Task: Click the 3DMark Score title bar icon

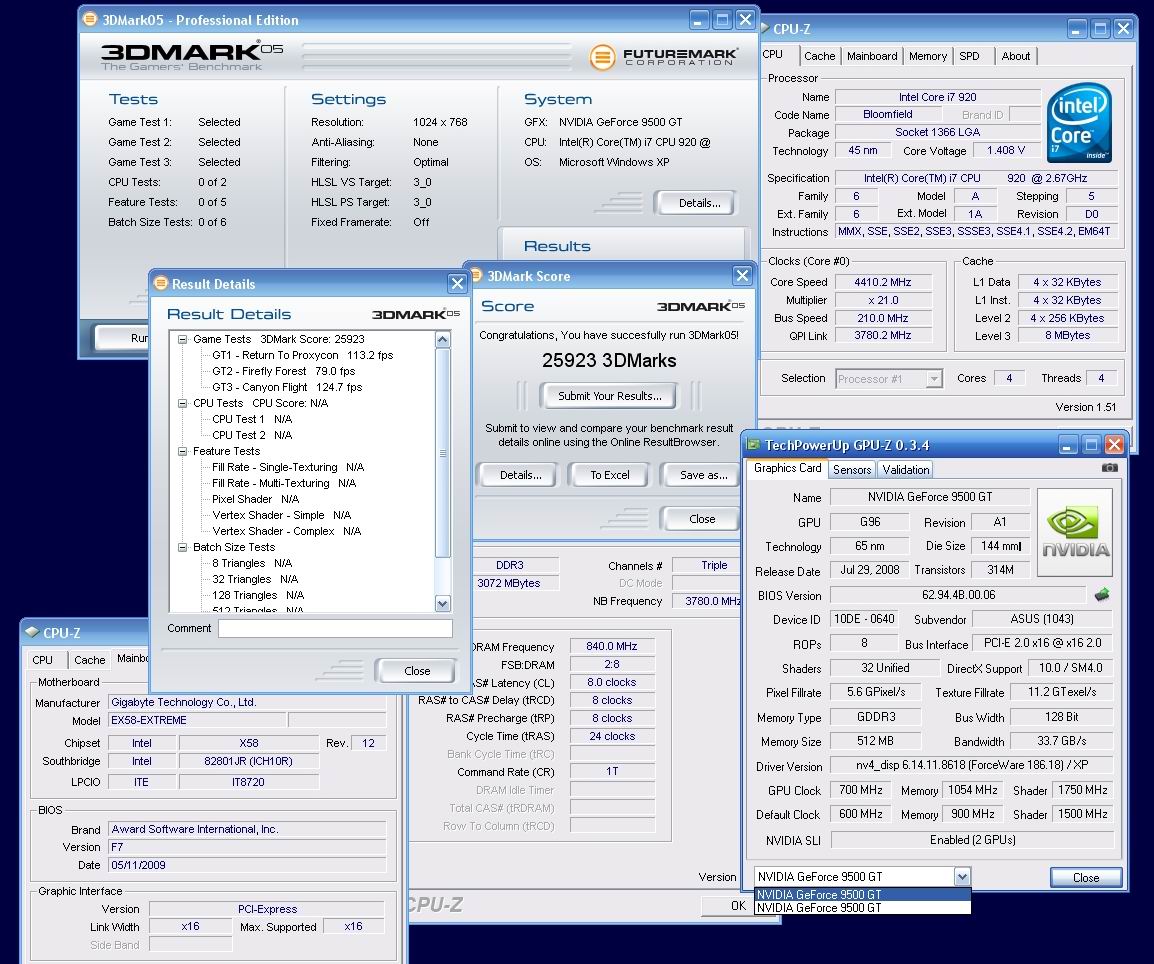Action: [x=475, y=276]
